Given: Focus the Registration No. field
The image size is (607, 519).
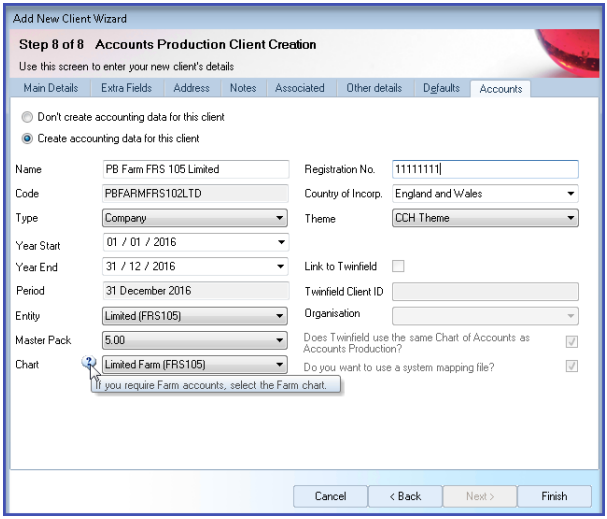Looking at the screenshot, I should coord(485,169).
